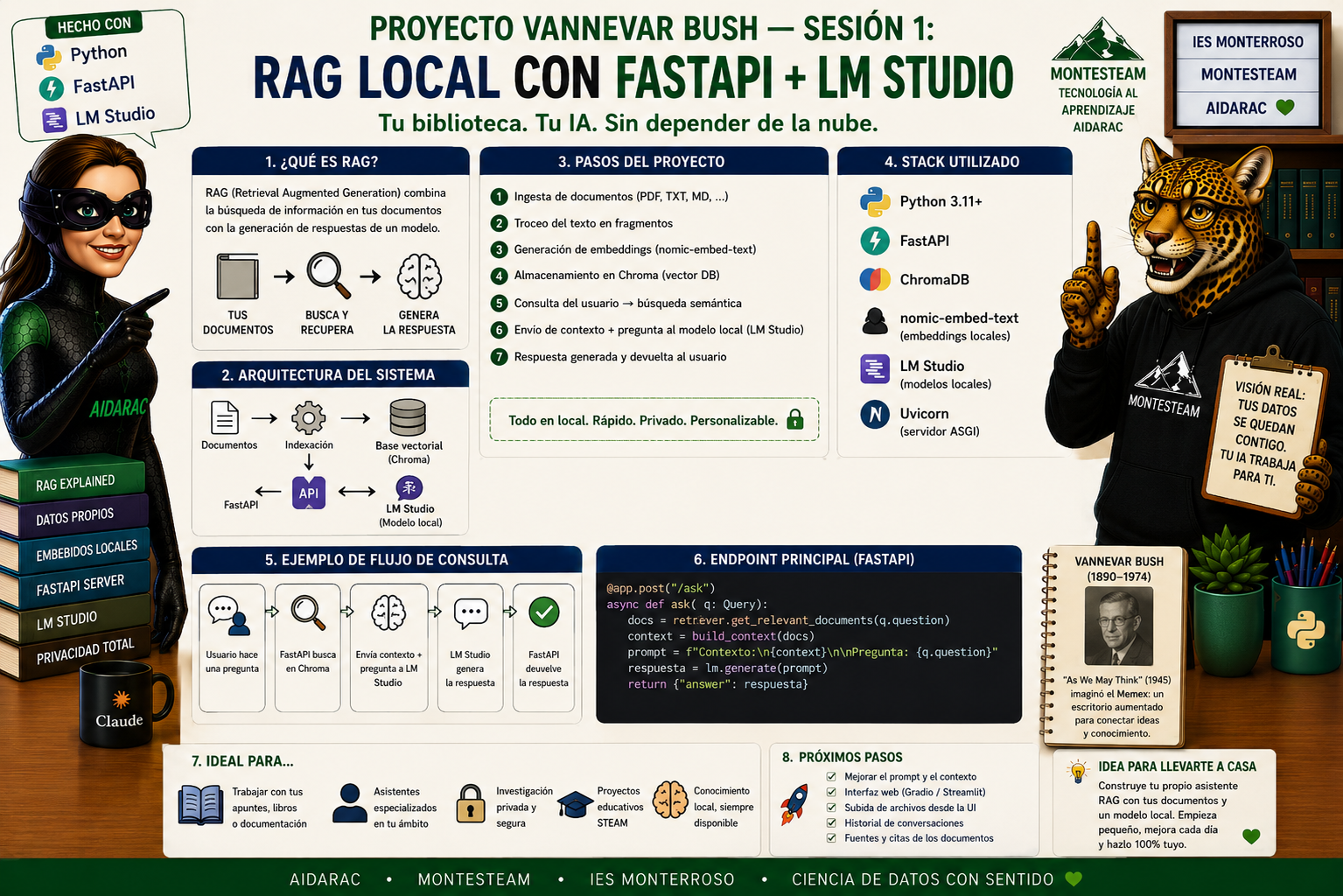Click the Todo en local dashed banner
1343x896 pixels.
(x=654, y=420)
